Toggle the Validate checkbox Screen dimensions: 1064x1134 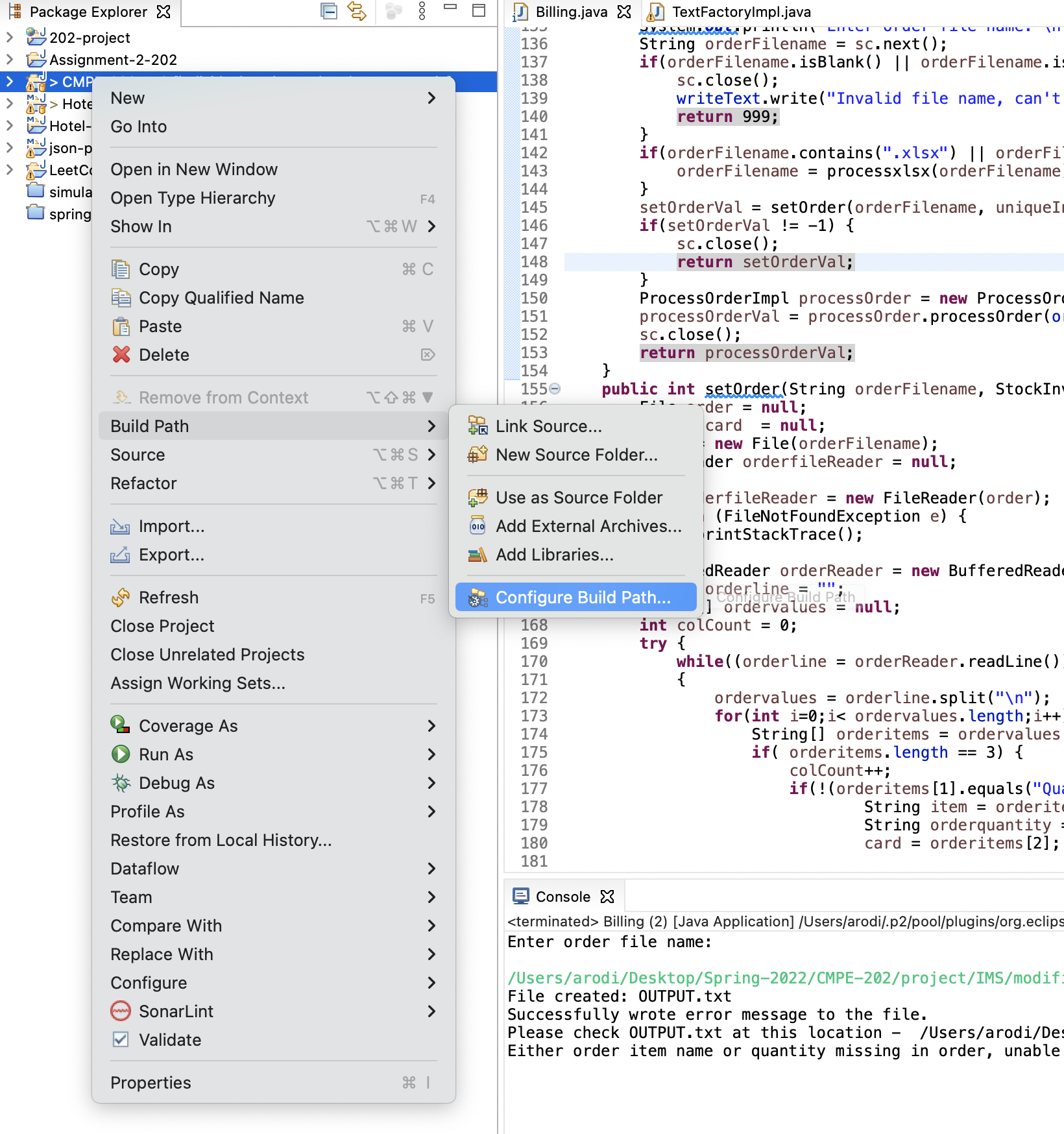[x=121, y=1039]
